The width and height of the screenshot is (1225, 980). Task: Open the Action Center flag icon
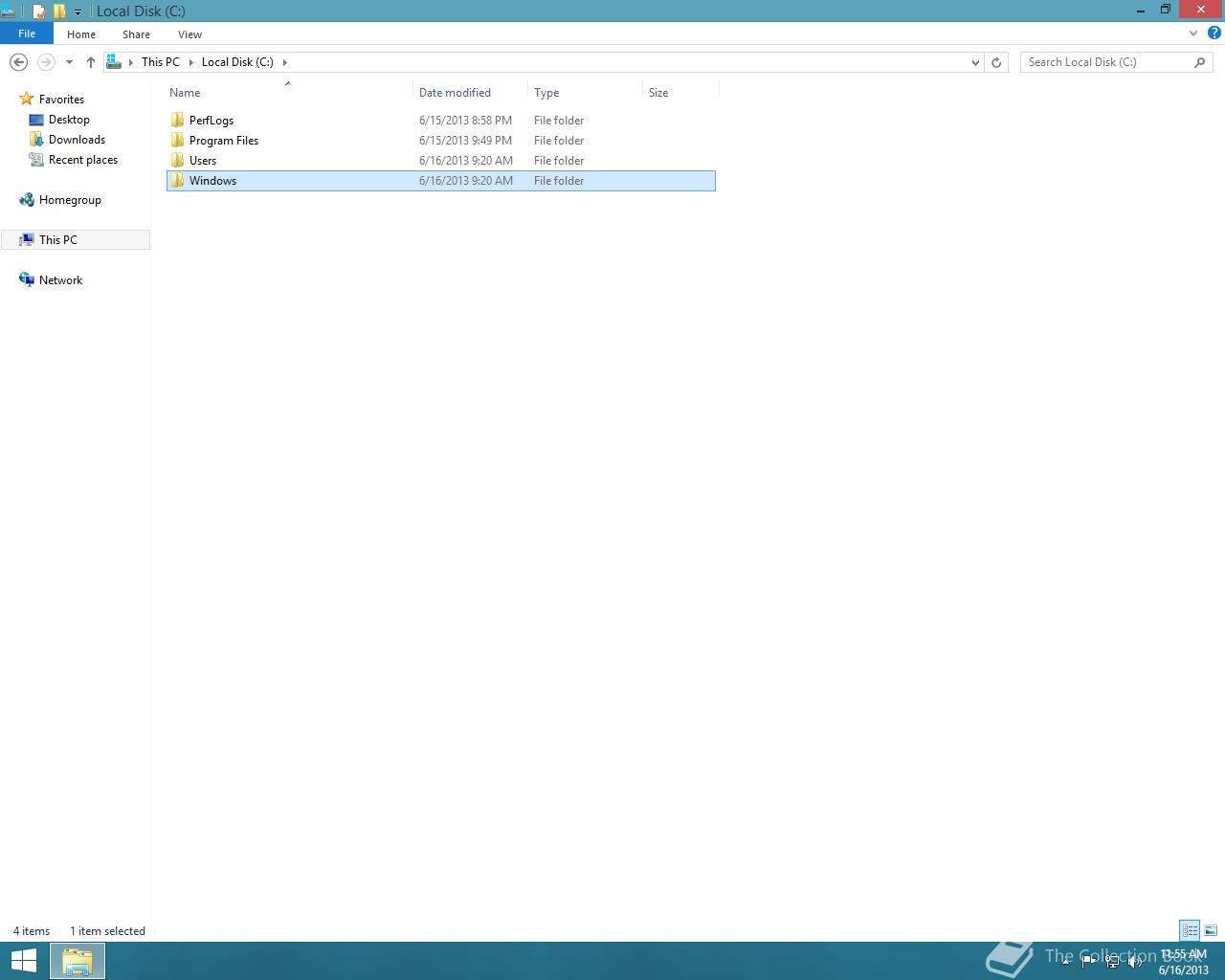click(1089, 962)
